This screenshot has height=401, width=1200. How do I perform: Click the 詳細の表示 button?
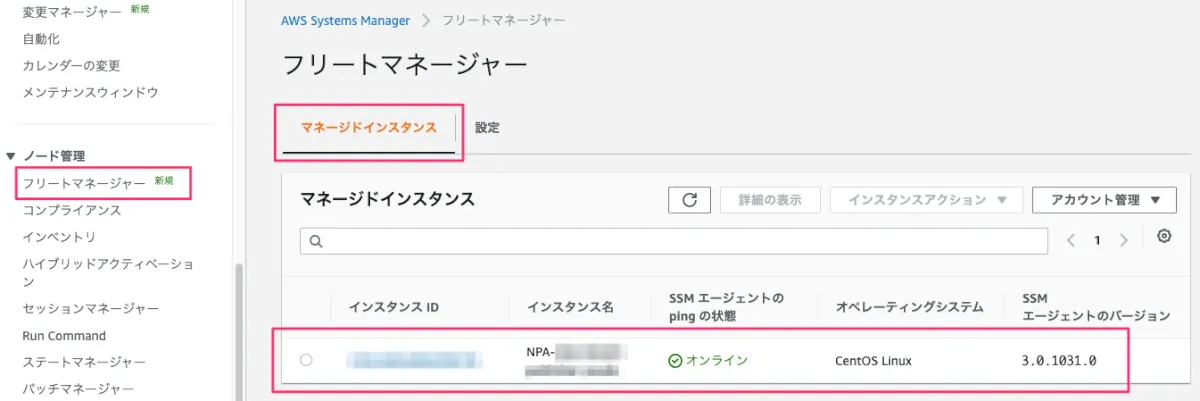tap(770, 200)
